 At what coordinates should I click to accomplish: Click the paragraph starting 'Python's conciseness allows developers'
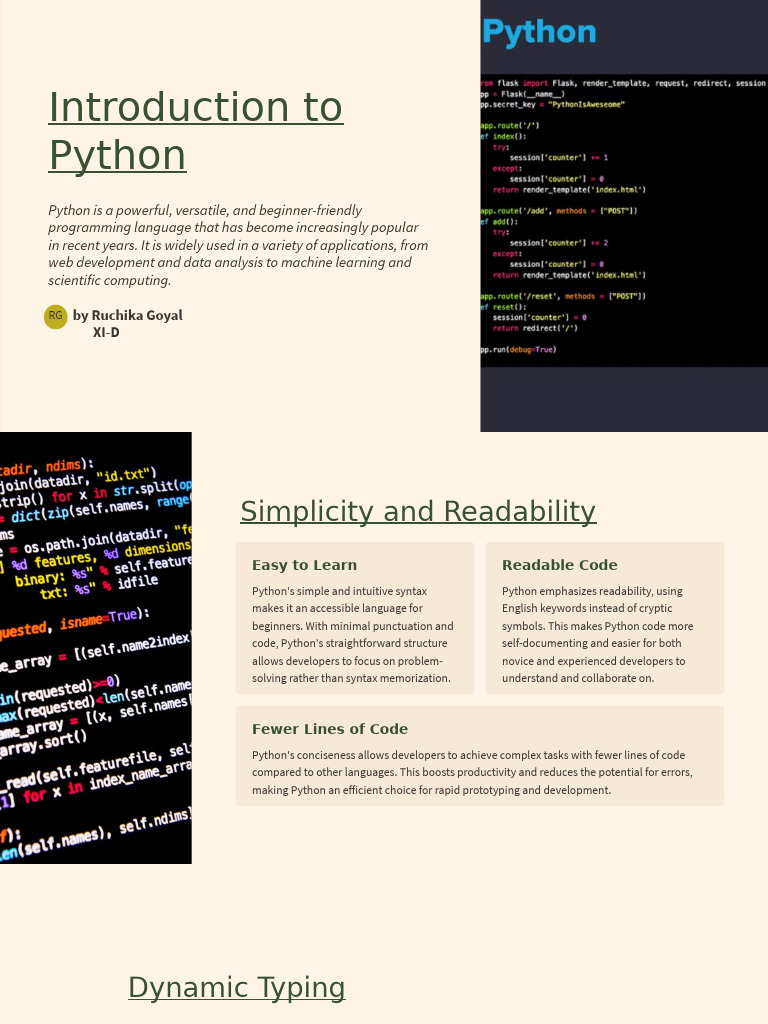point(472,772)
